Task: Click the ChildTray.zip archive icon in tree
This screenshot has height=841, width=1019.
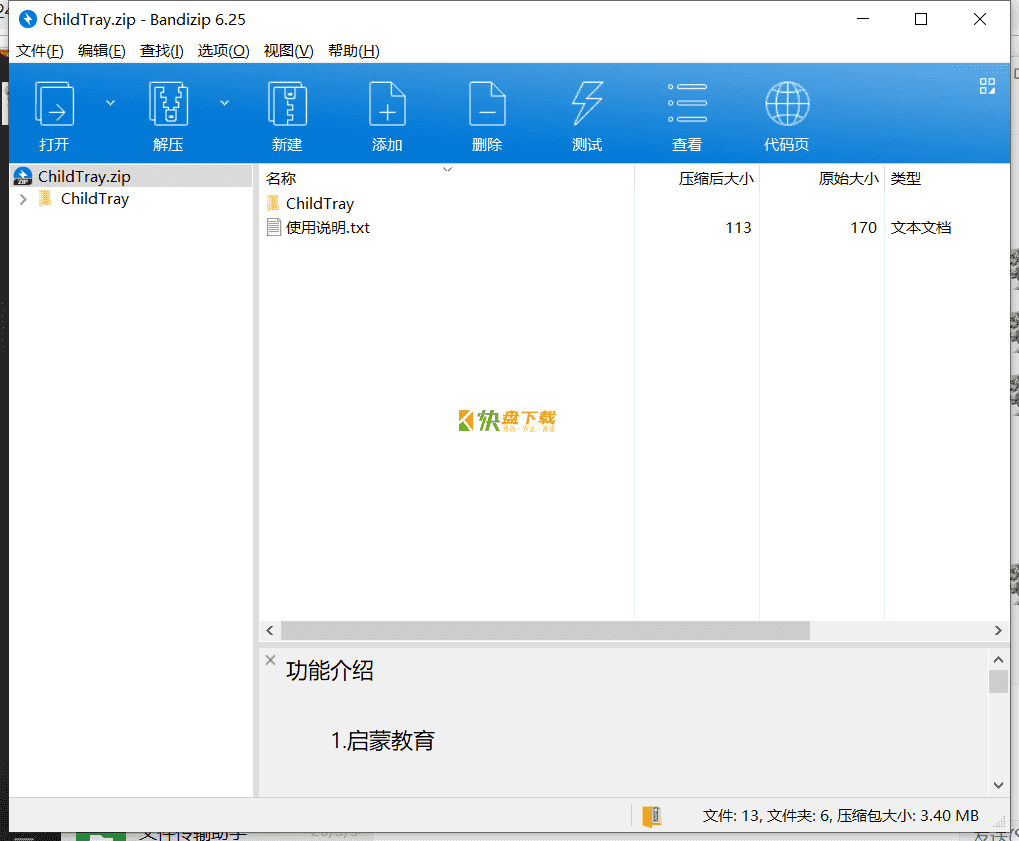Action: click(23, 176)
